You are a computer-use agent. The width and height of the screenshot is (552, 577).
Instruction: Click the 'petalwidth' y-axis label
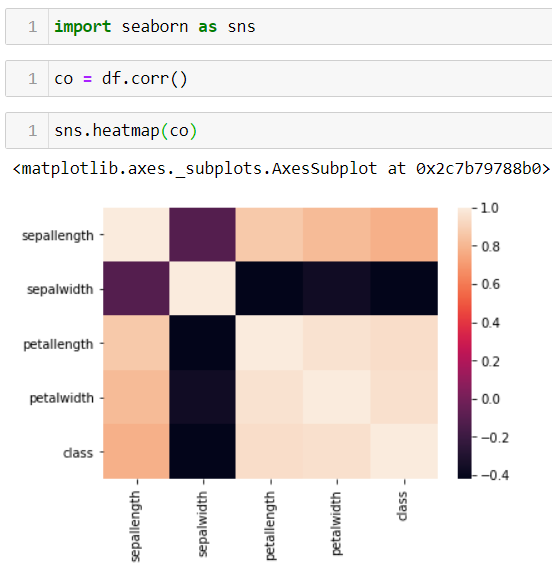61,398
